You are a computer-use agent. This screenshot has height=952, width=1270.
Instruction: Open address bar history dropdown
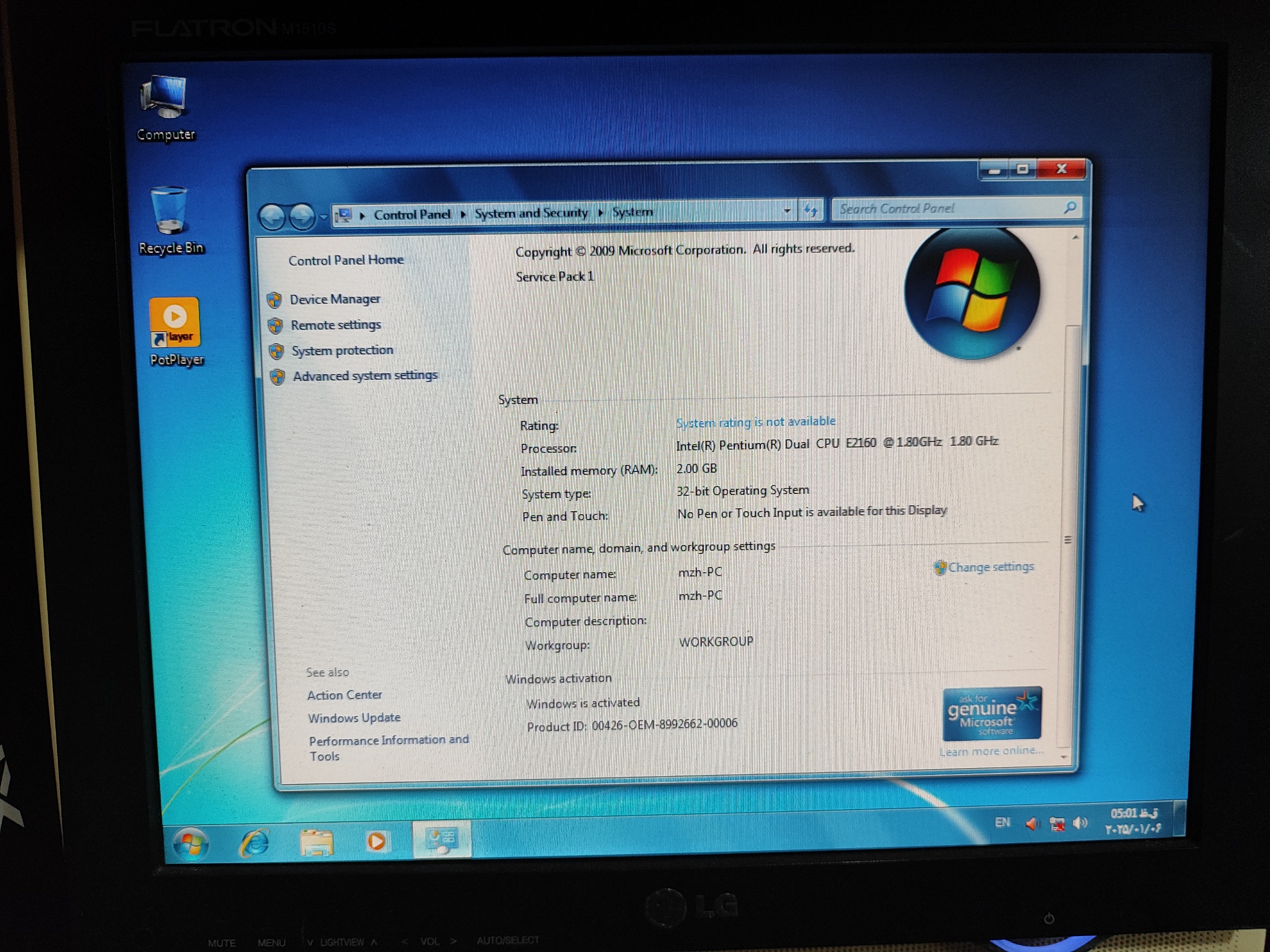coord(787,211)
